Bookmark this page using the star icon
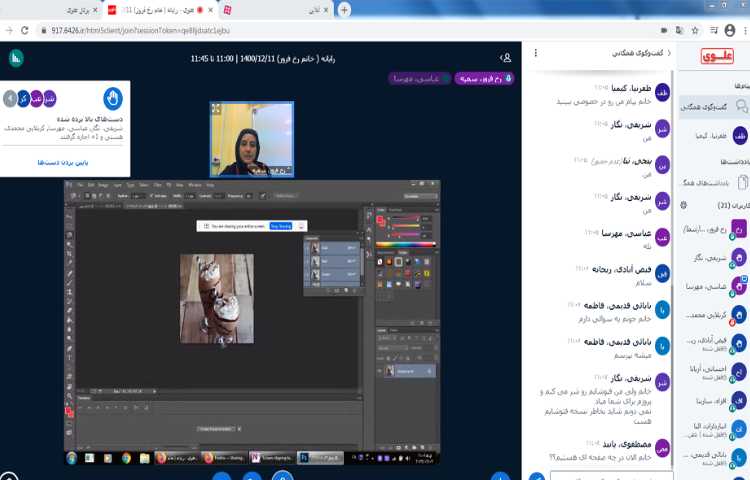Viewport: 750px width, 480px height. [695, 31]
